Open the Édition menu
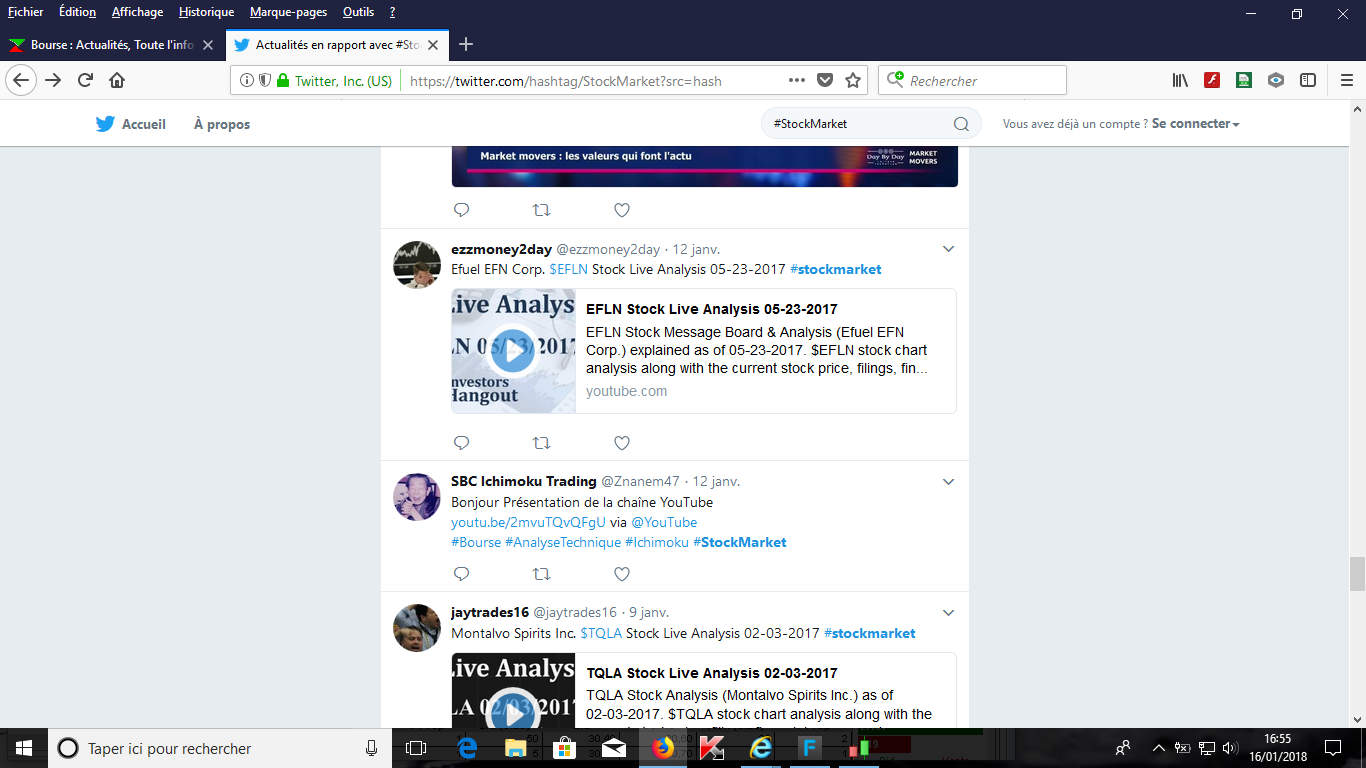 coord(77,12)
